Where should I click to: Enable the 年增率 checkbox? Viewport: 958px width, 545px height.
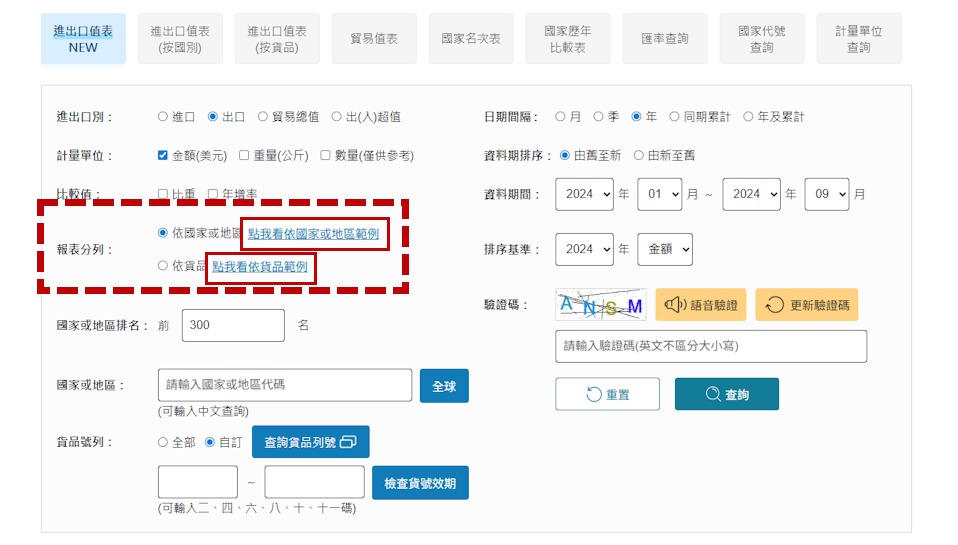point(213,194)
